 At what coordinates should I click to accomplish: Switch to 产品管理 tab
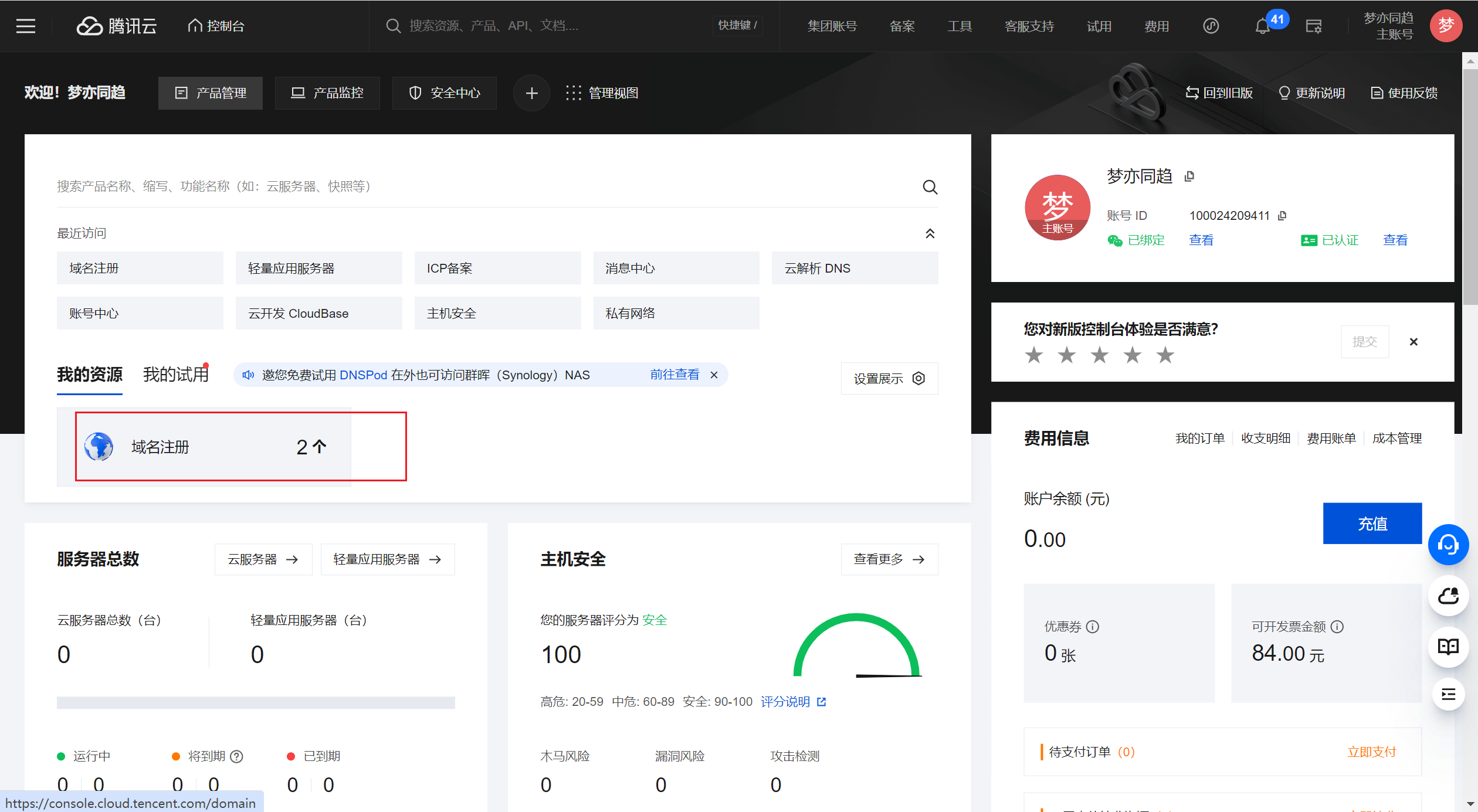[211, 93]
